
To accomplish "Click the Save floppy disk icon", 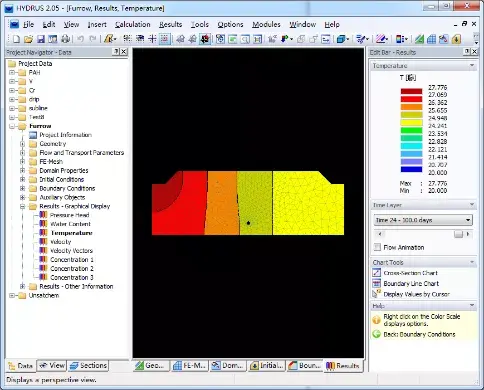I will pos(41,39).
